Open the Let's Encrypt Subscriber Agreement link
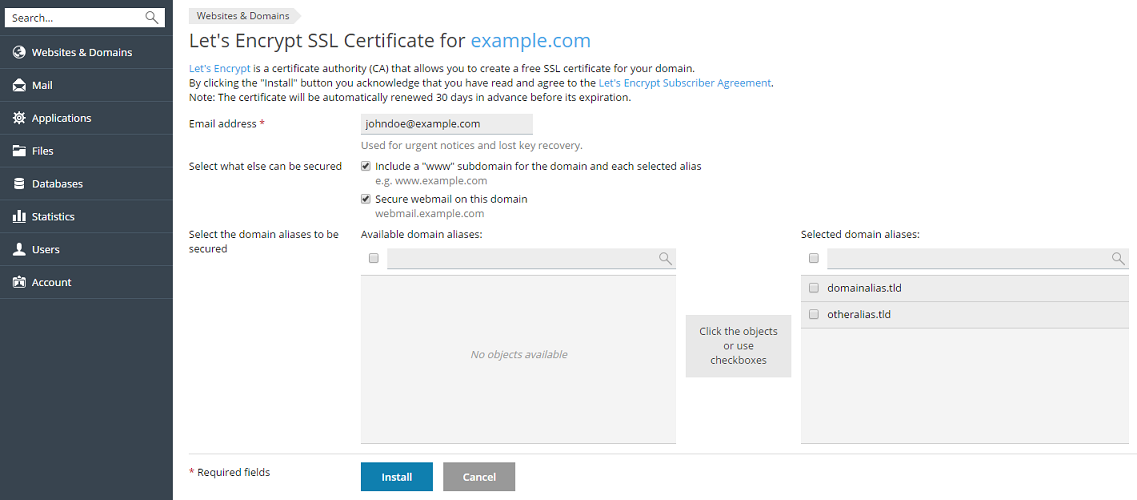This screenshot has width=1137, height=500. click(x=684, y=83)
